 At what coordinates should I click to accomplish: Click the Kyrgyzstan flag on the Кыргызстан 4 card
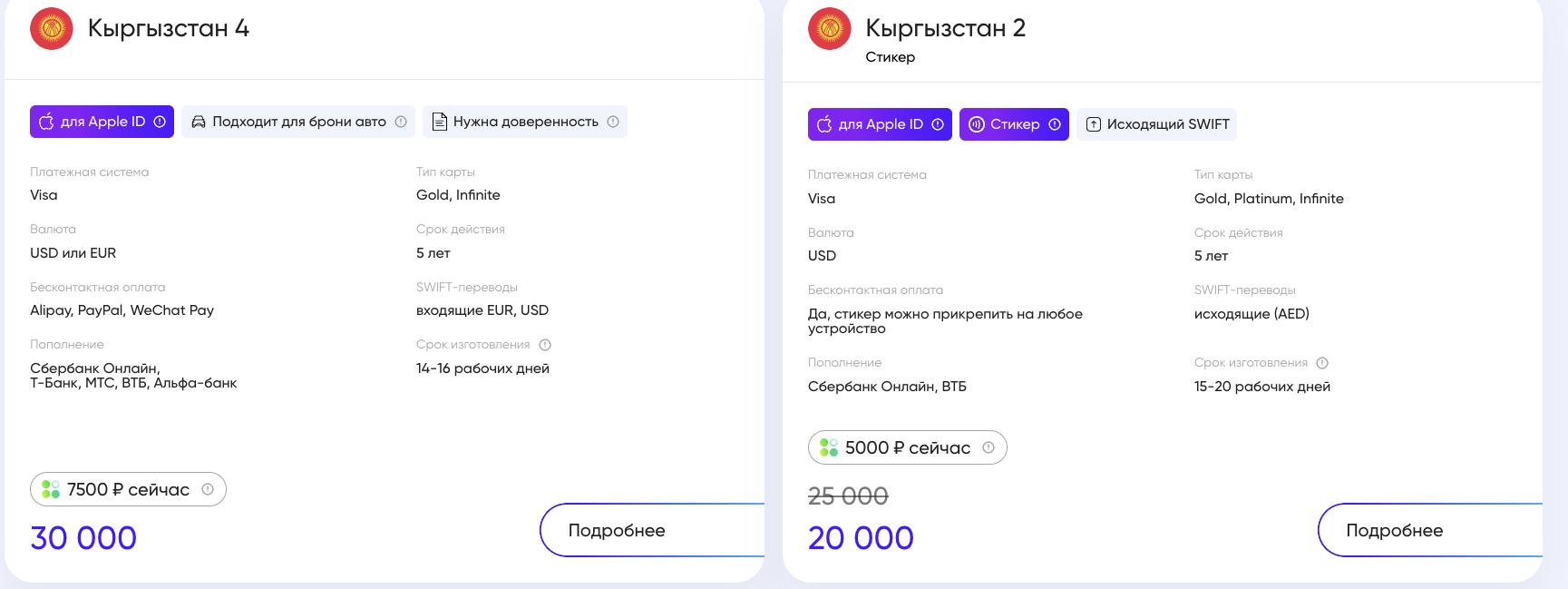pyautogui.click(x=52, y=29)
